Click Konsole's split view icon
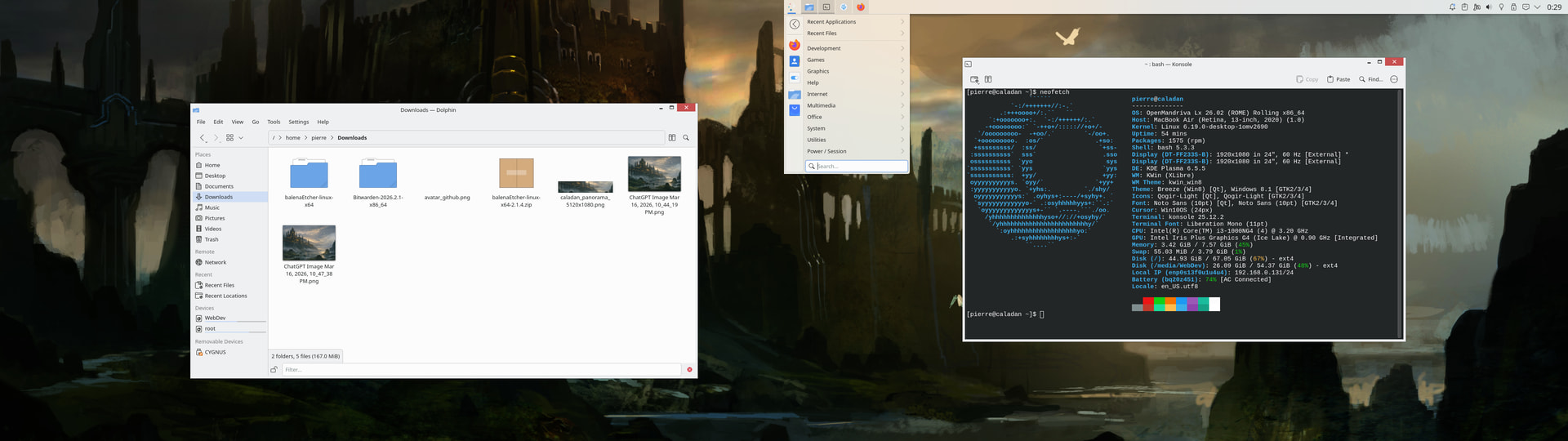Viewport: 1568px width, 441px height. pos(987,79)
